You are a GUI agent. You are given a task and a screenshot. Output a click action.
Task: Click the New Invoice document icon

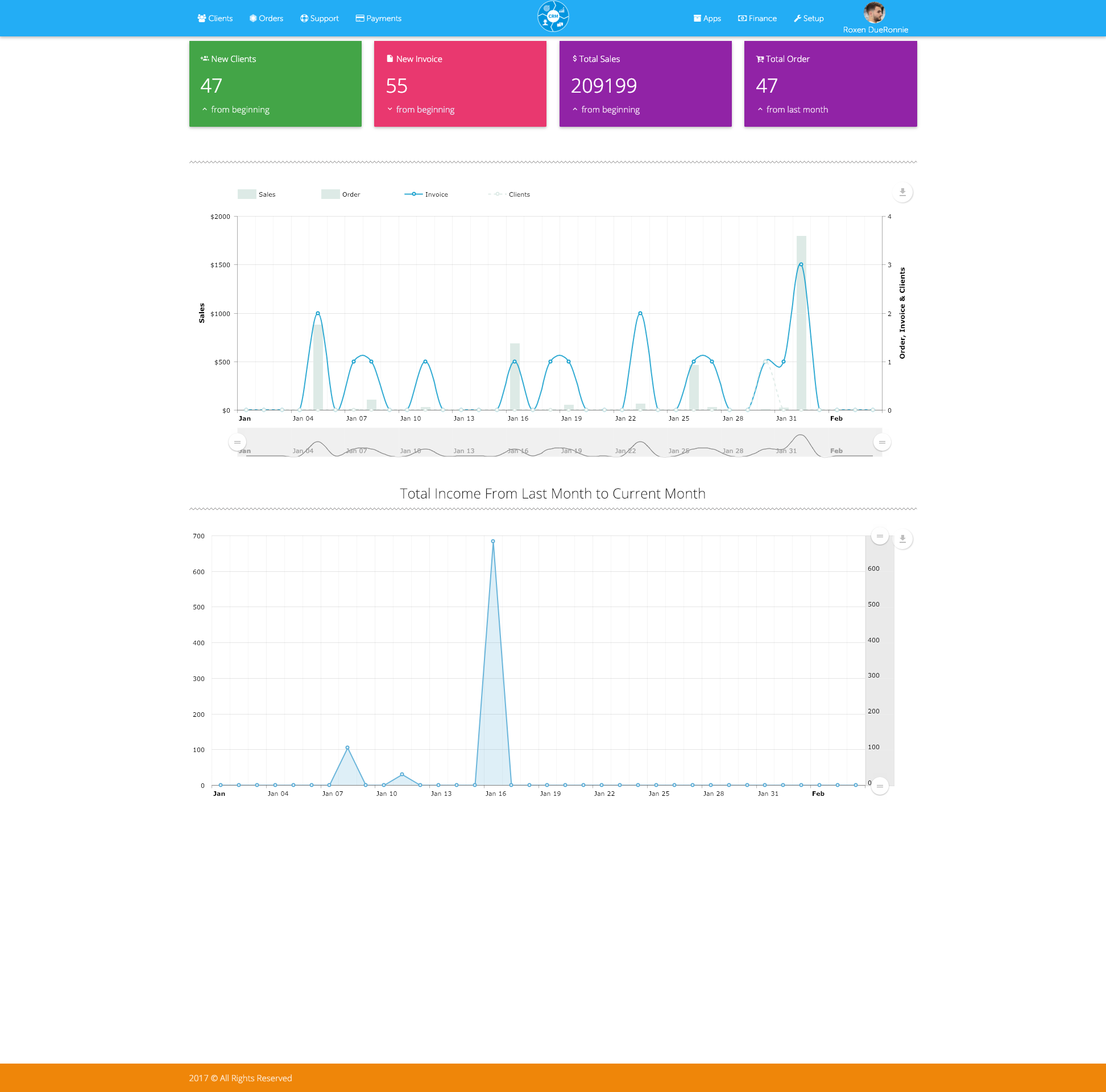(390, 59)
